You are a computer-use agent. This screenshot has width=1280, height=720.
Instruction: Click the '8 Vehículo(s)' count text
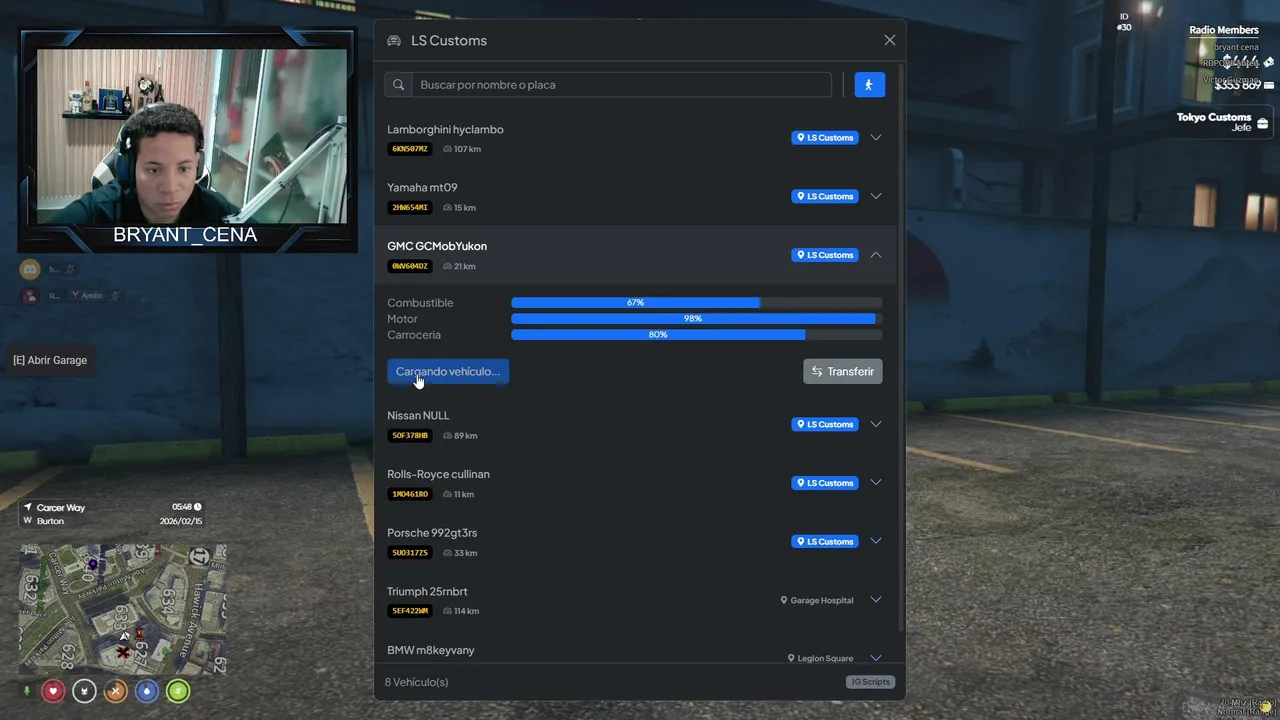(416, 682)
